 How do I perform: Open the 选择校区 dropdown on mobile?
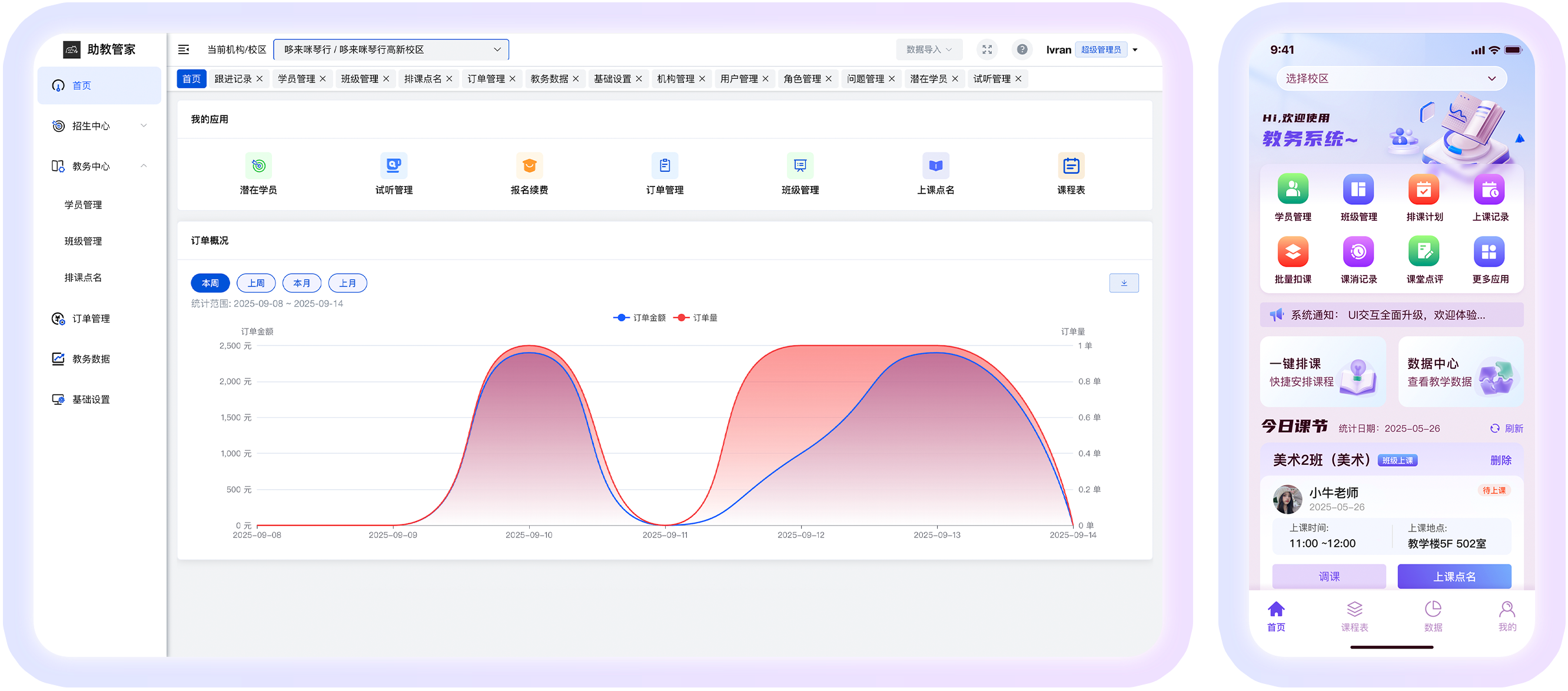click(x=1391, y=78)
